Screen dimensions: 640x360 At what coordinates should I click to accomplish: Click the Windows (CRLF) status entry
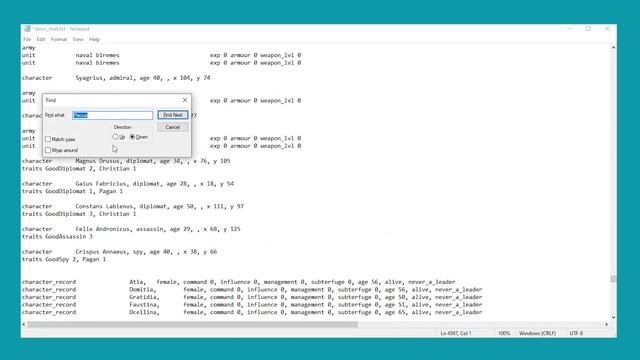[537, 333]
